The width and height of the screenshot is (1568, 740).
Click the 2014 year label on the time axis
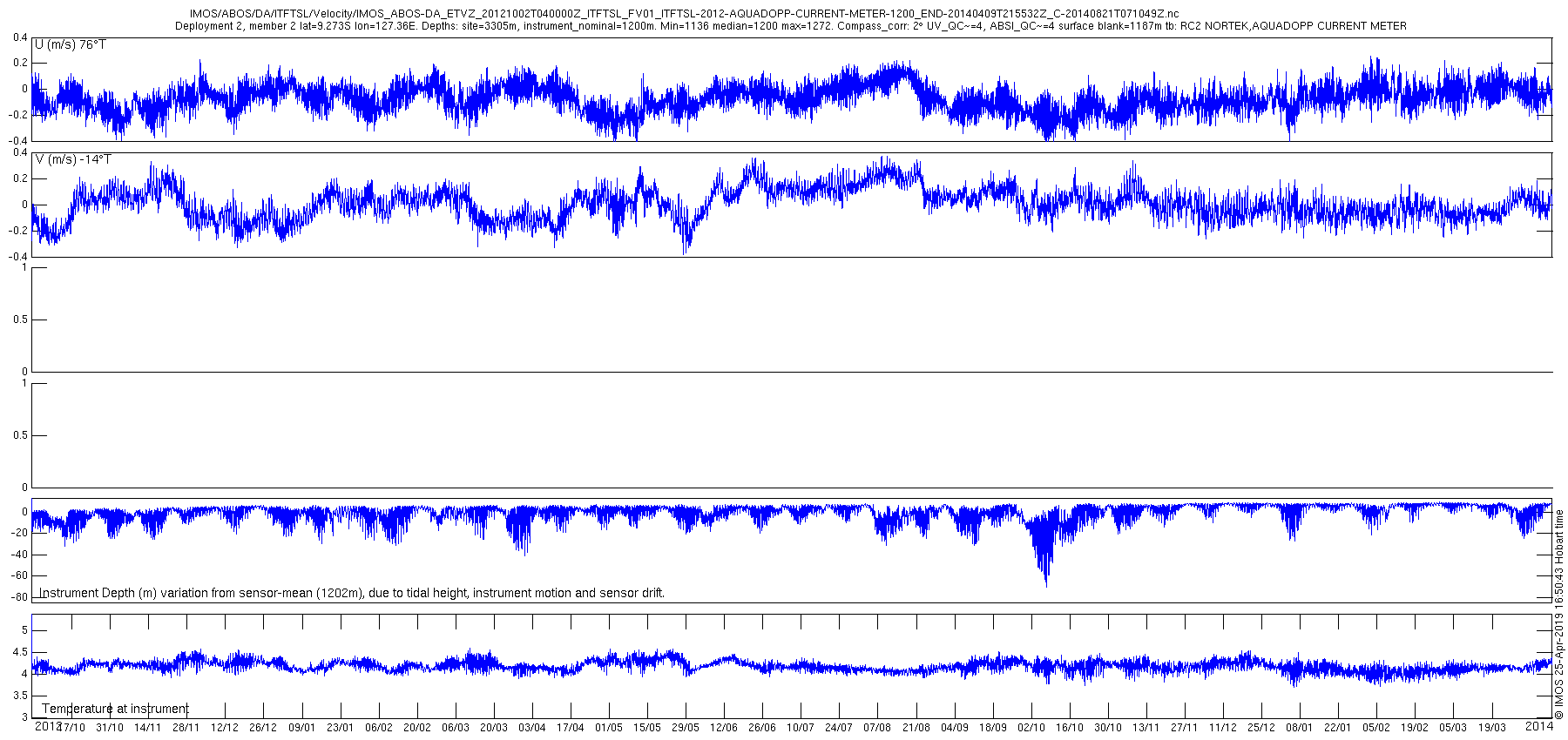(1540, 725)
